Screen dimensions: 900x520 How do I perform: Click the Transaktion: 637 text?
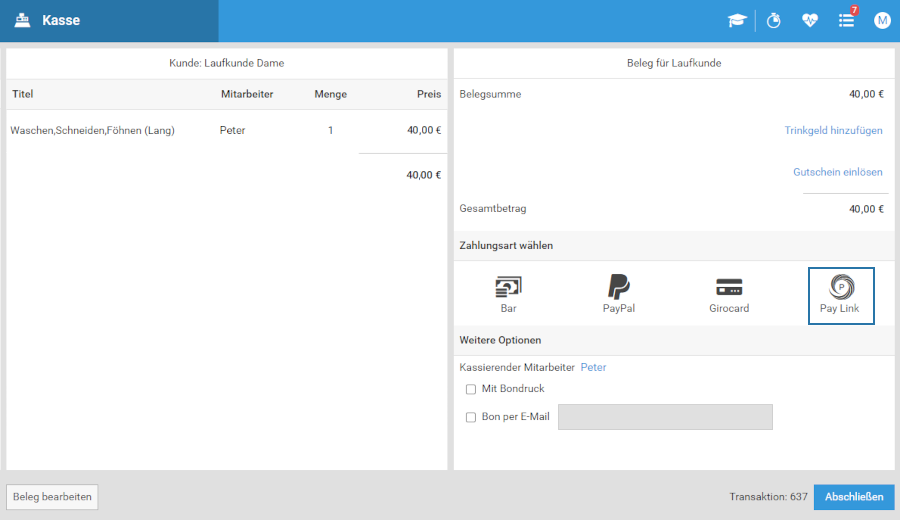(769, 497)
